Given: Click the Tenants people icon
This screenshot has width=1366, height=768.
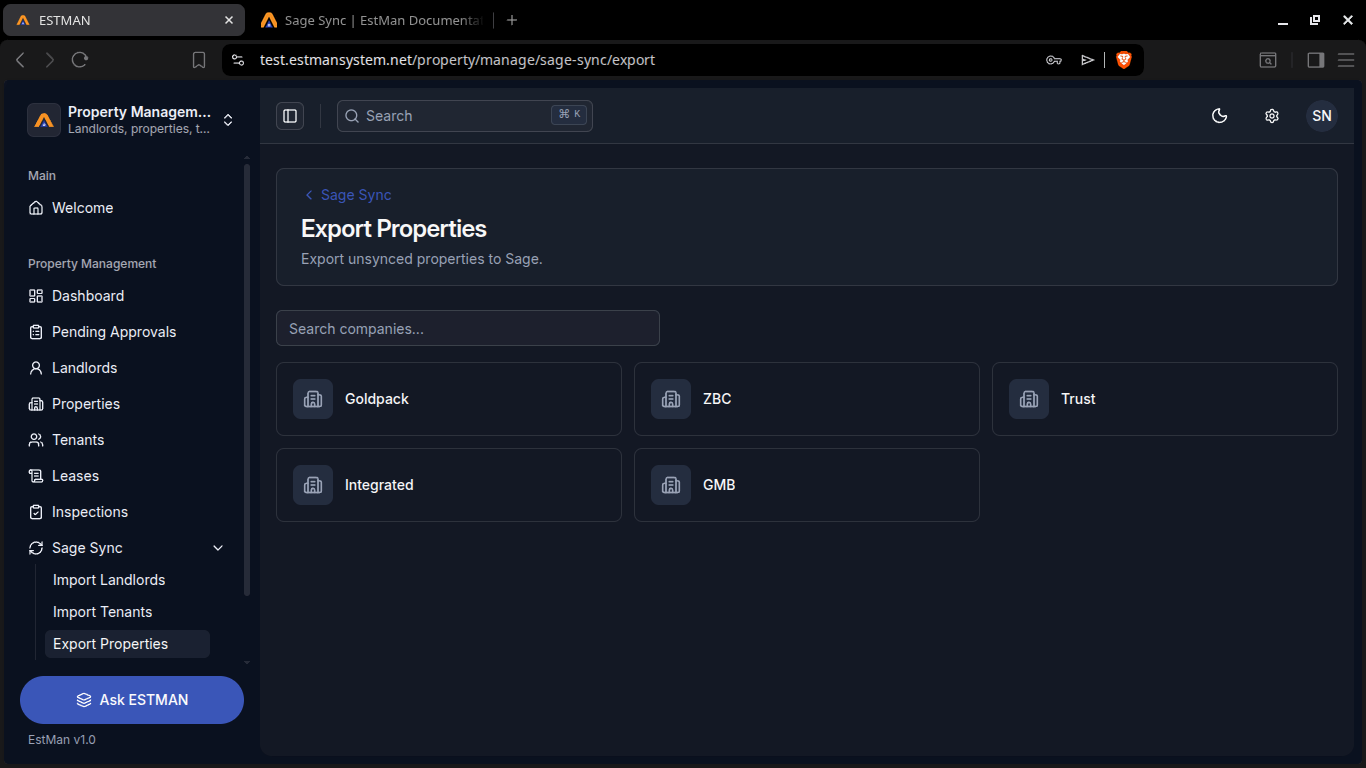Looking at the screenshot, I should 36,440.
